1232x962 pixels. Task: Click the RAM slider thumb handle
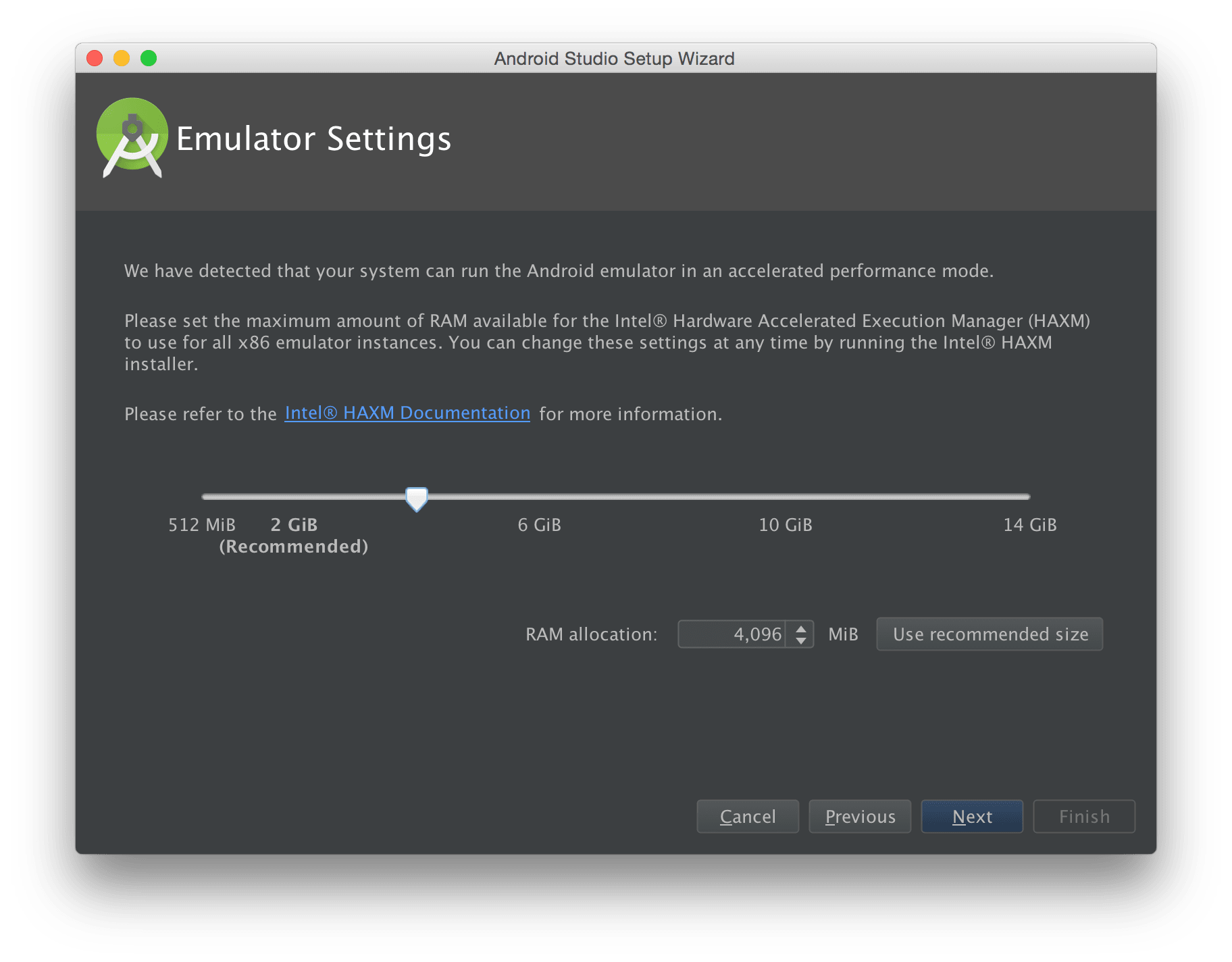(x=417, y=499)
